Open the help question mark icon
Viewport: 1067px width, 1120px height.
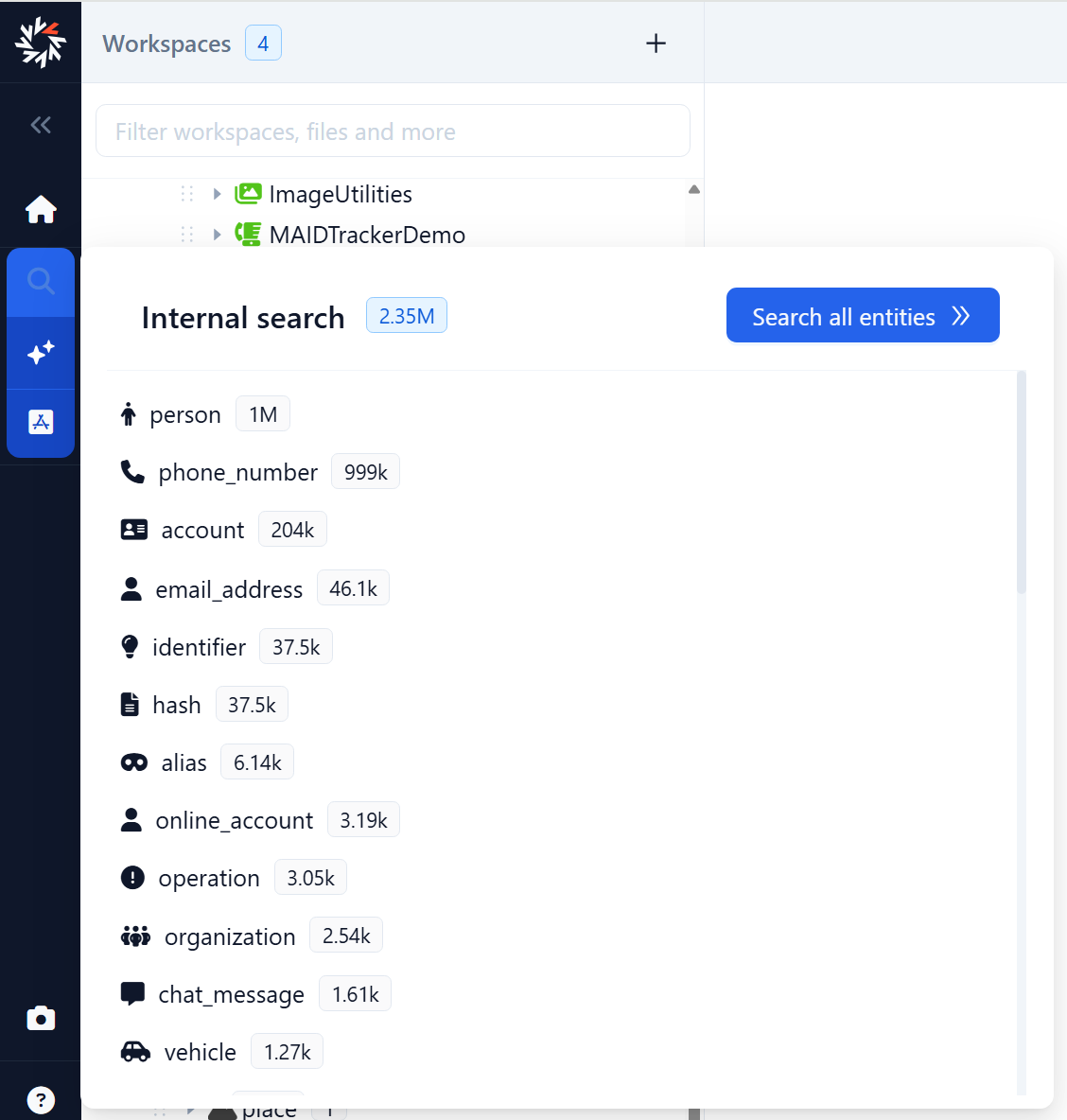41,1099
